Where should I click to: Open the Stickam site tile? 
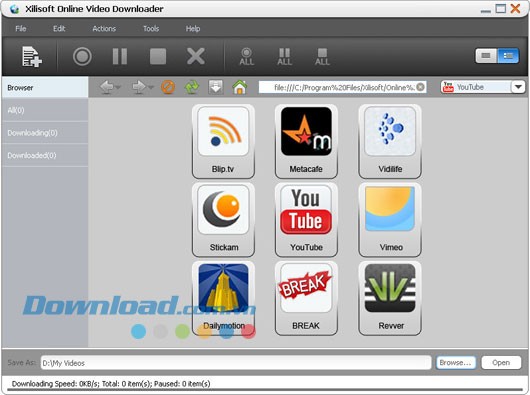(x=223, y=220)
